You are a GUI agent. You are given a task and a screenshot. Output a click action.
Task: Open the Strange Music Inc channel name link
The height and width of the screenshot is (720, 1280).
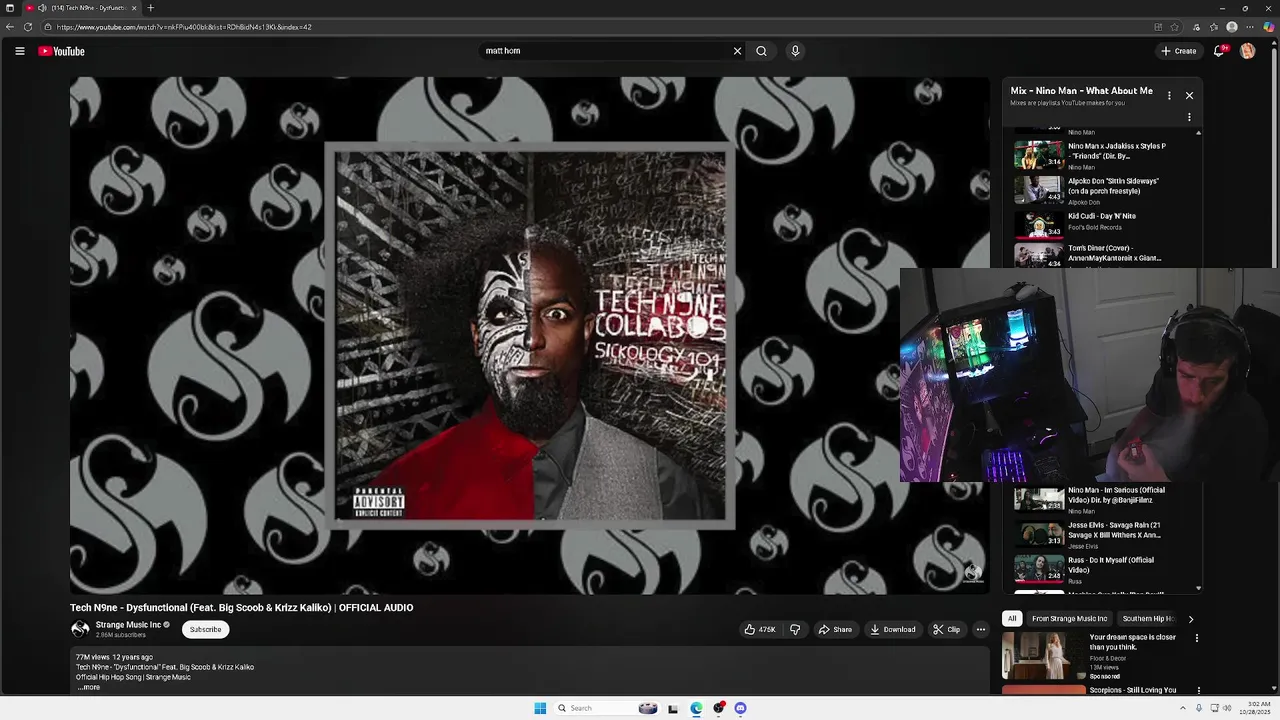pos(128,625)
